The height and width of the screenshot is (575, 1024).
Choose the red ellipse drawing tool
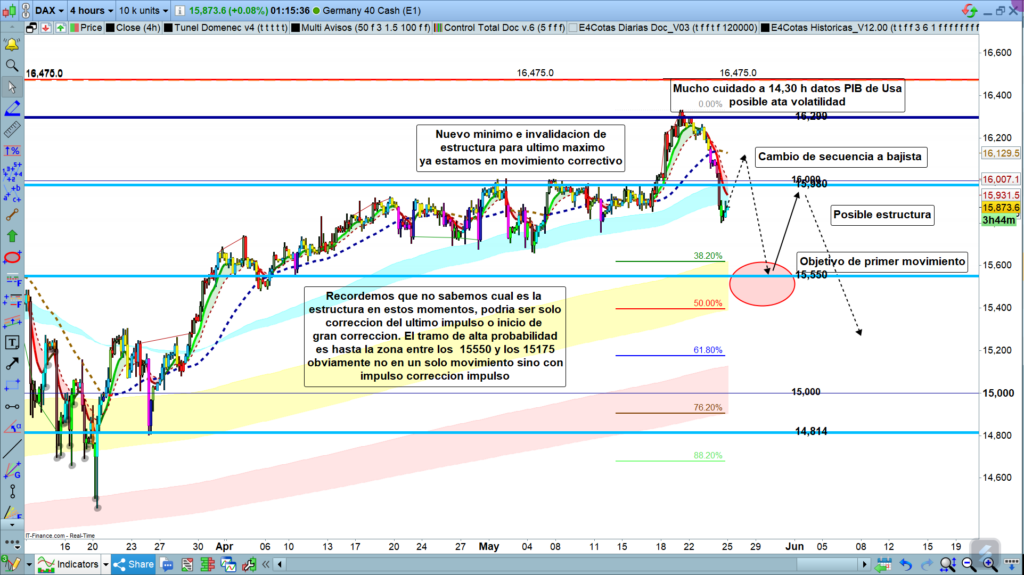coord(12,257)
